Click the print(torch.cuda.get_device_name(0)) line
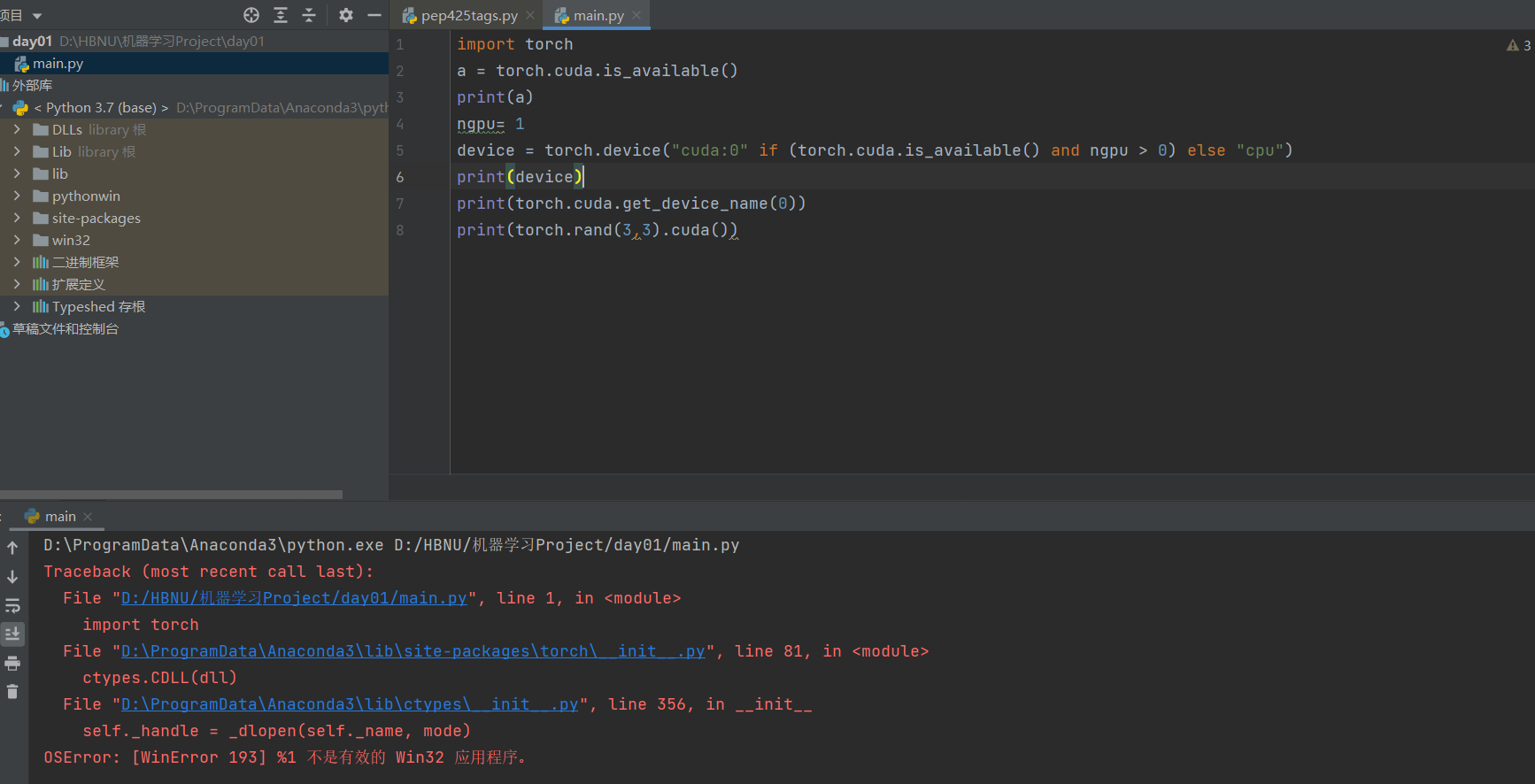Viewport: 1535px width, 784px height. [631, 204]
